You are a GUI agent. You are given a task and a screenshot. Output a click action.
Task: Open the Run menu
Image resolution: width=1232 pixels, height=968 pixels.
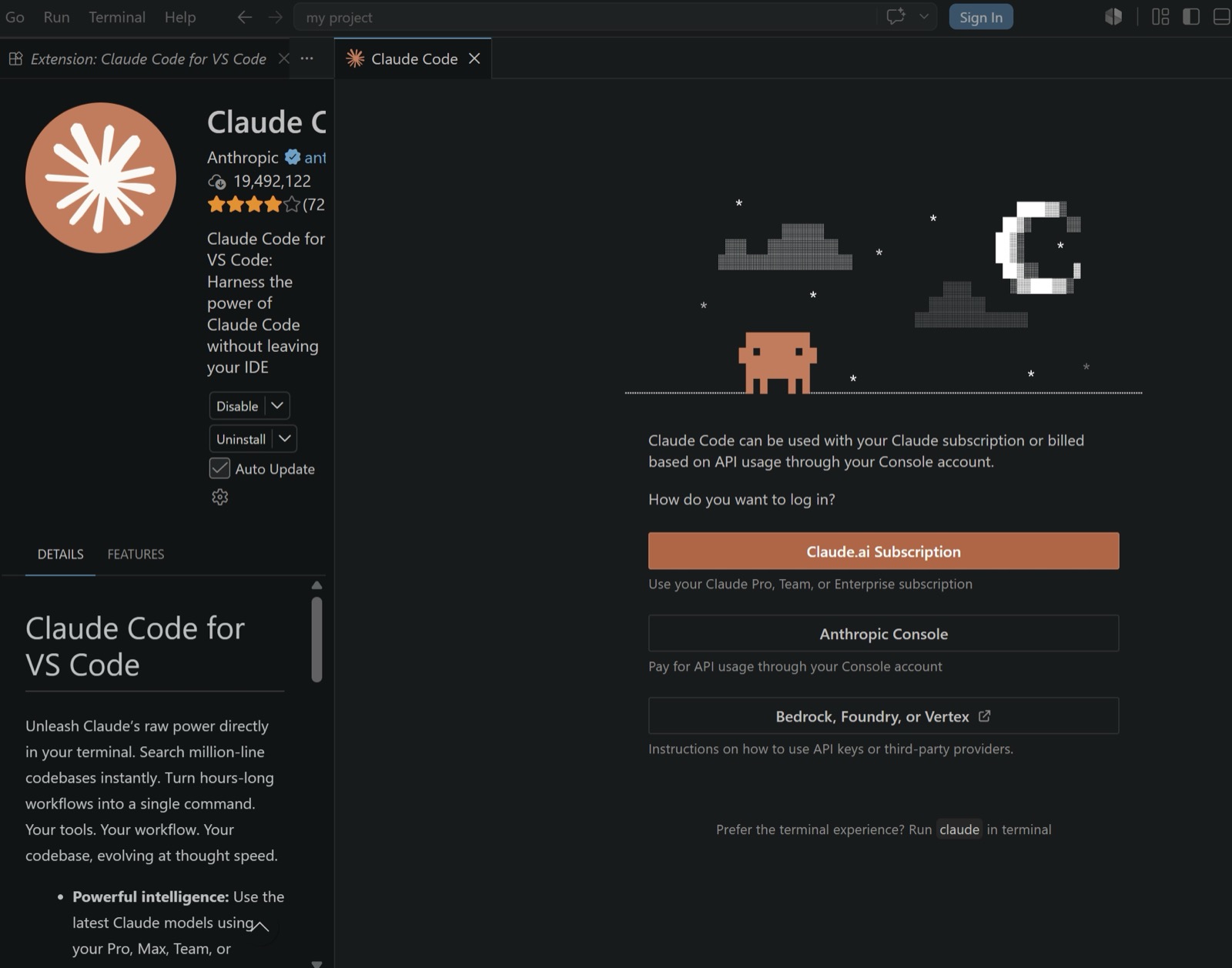tap(56, 17)
